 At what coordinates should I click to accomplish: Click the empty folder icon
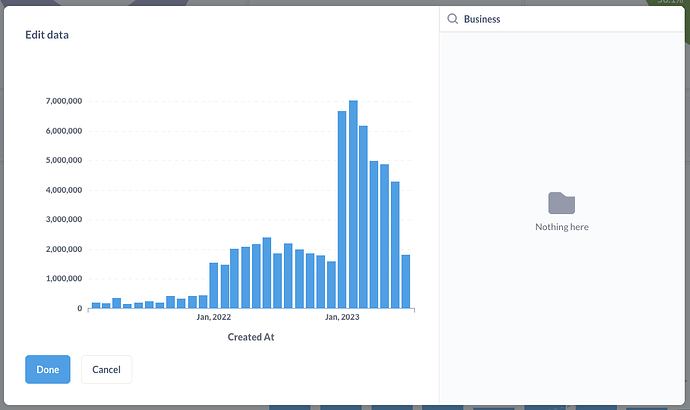[x=562, y=203]
